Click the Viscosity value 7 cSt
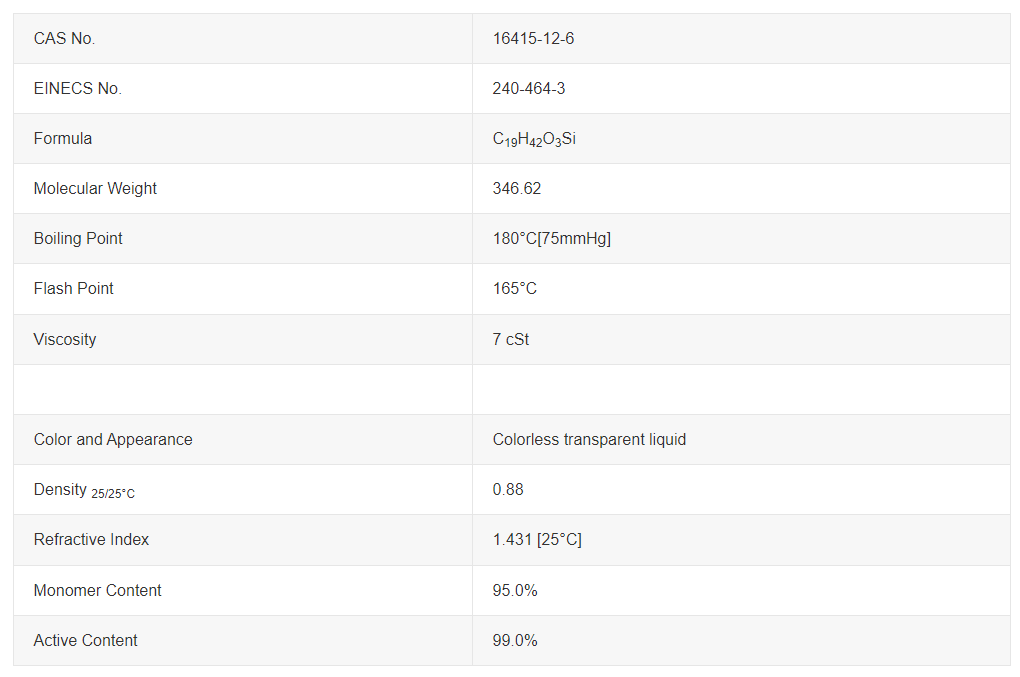Image resolution: width=1020 pixels, height=677 pixels. (x=510, y=340)
